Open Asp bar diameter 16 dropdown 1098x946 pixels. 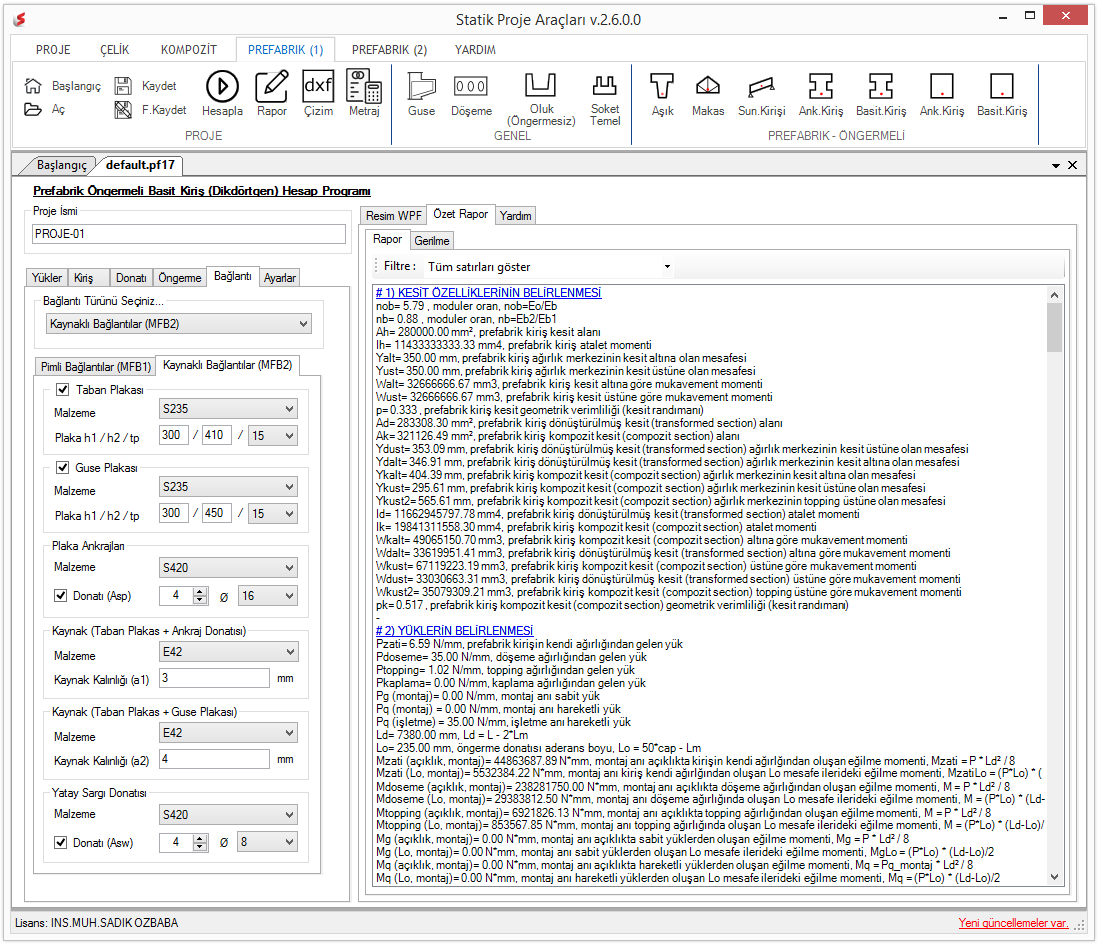[x=267, y=596]
